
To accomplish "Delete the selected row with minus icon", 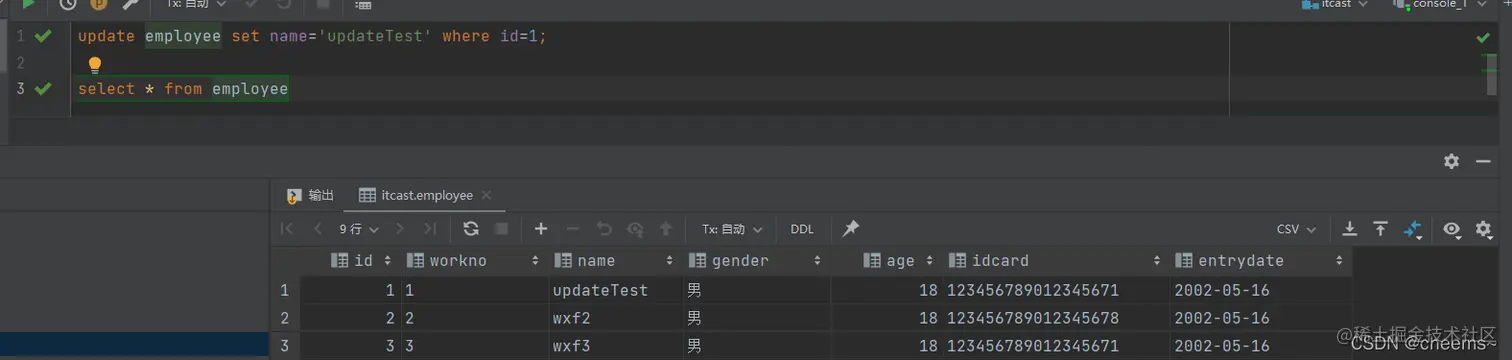I will 572,229.
